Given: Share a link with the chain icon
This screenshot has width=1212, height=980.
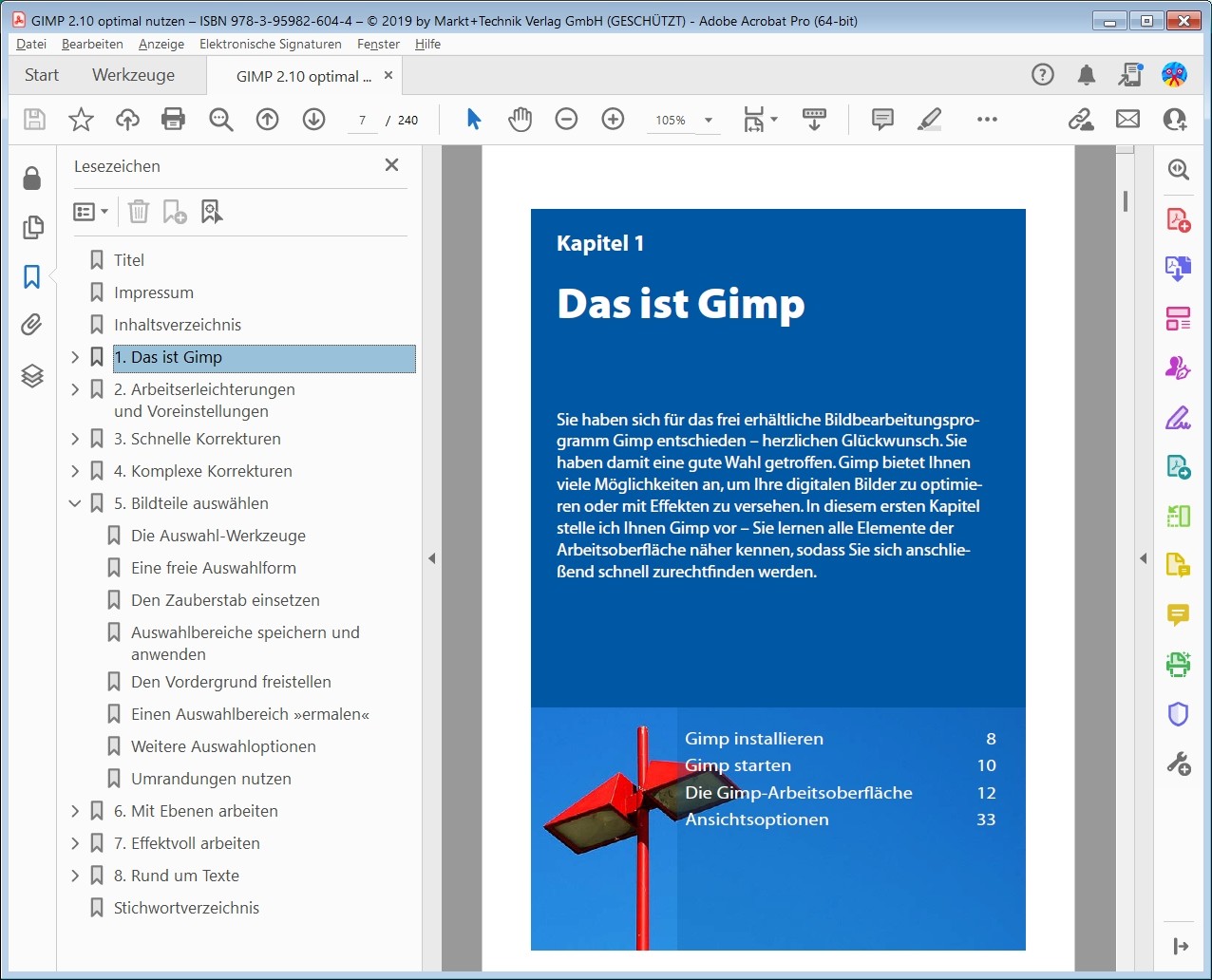Looking at the screenshot, I should point(1081,120).
